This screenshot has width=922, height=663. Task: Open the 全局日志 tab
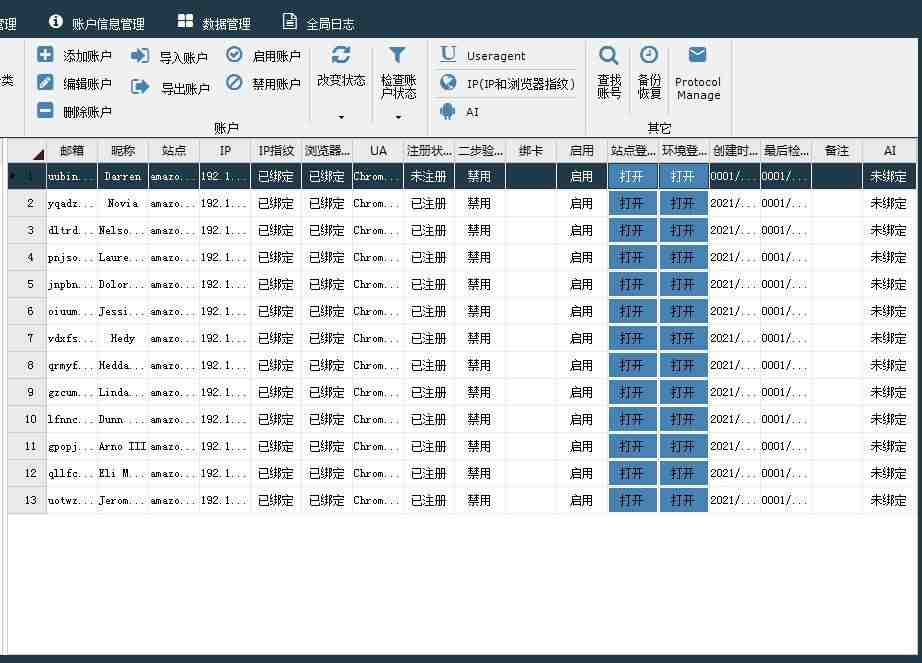[319, 23]
